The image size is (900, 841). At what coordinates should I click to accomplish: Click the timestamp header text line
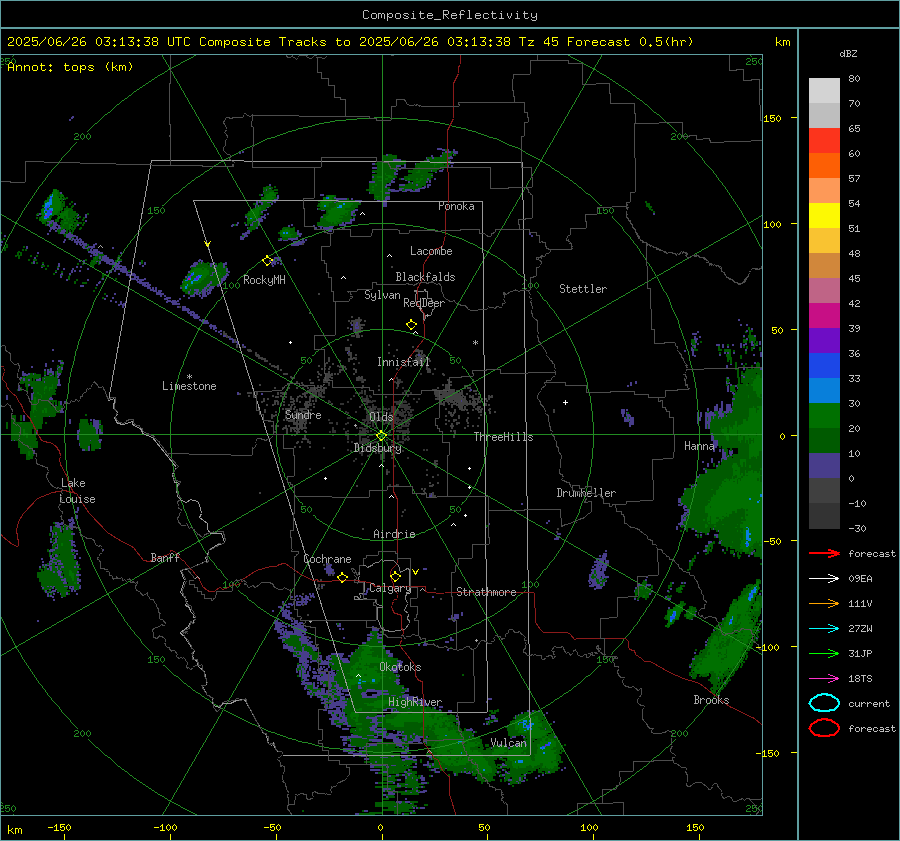coord(350,42)
